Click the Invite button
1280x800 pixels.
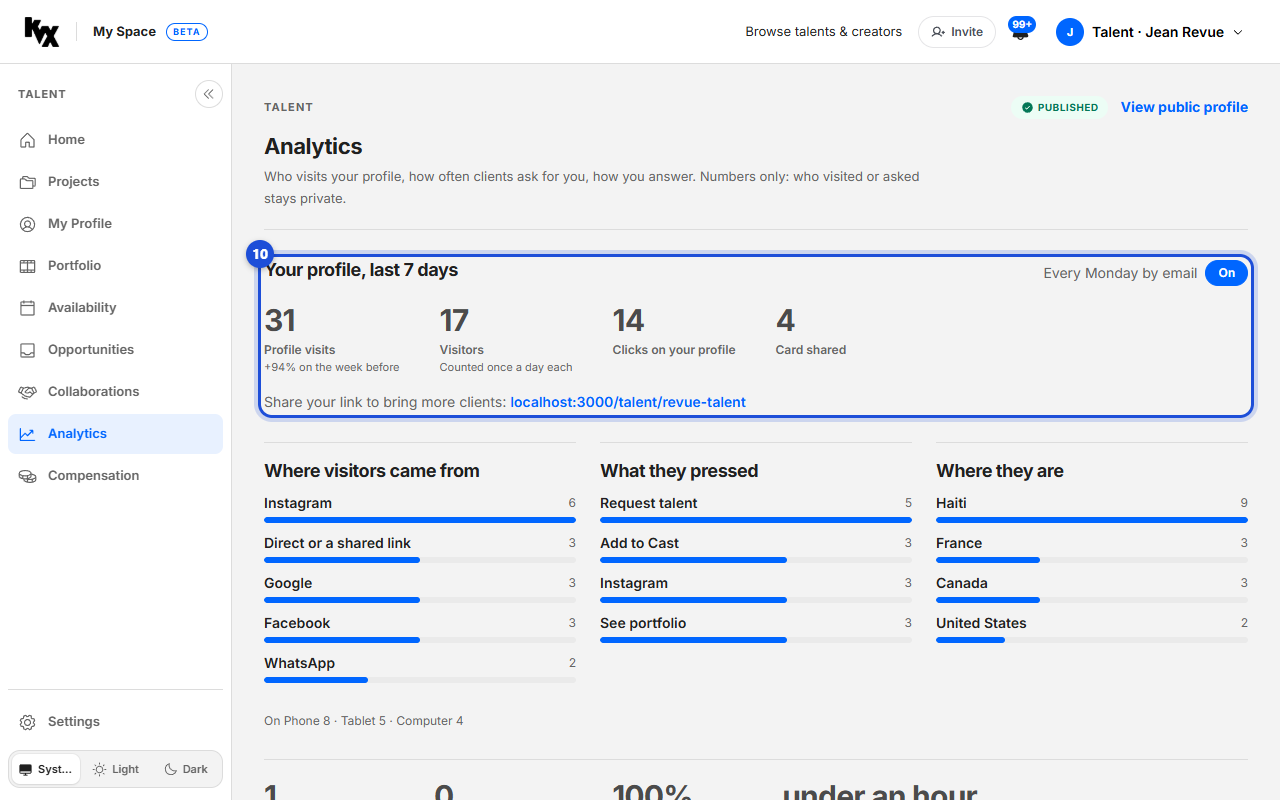click(957, 32)
